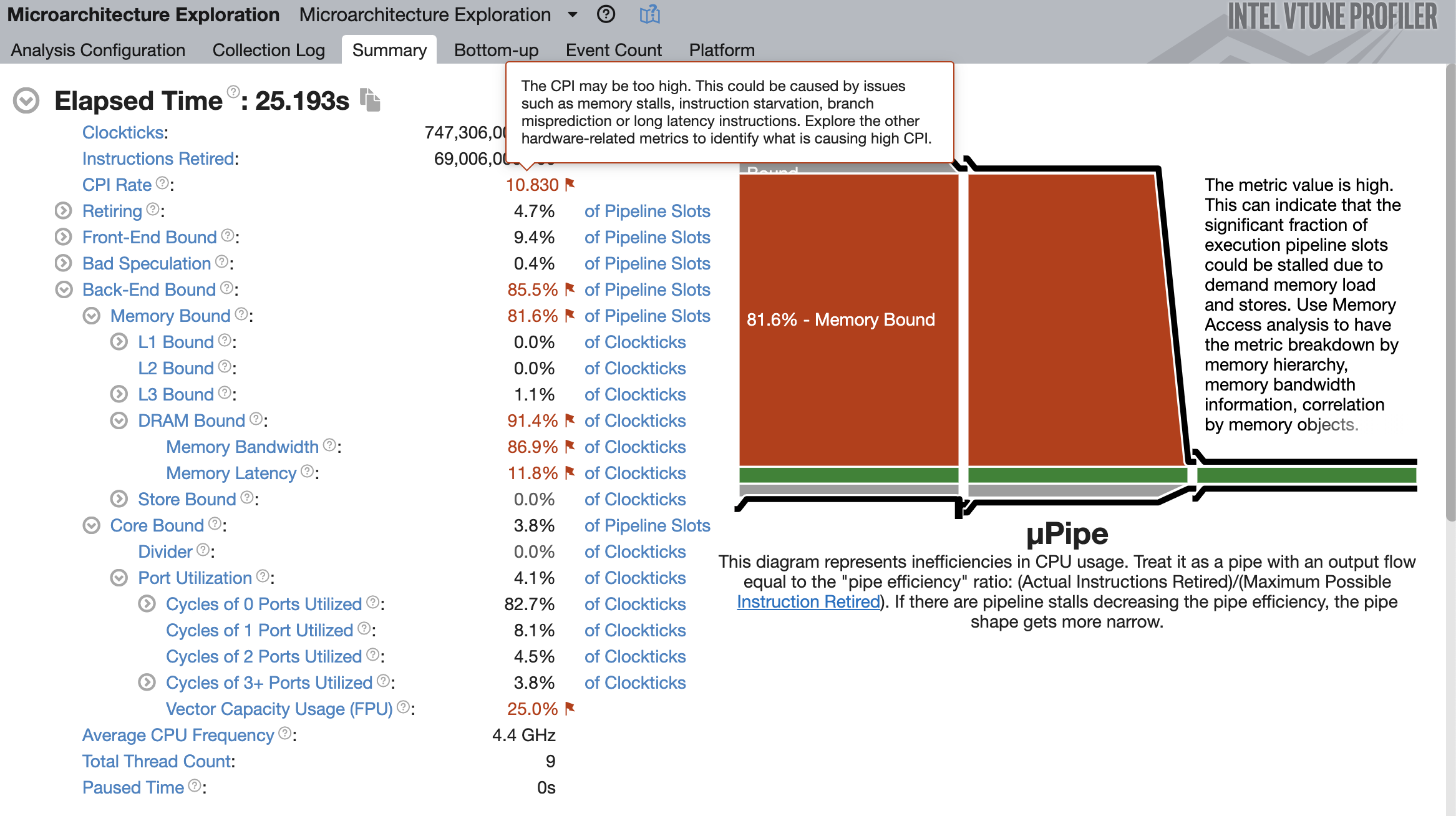Screen dimensions: 1456x816
Task: Collapse the Port Utilization subtree
Action: [x=119, y=578]
